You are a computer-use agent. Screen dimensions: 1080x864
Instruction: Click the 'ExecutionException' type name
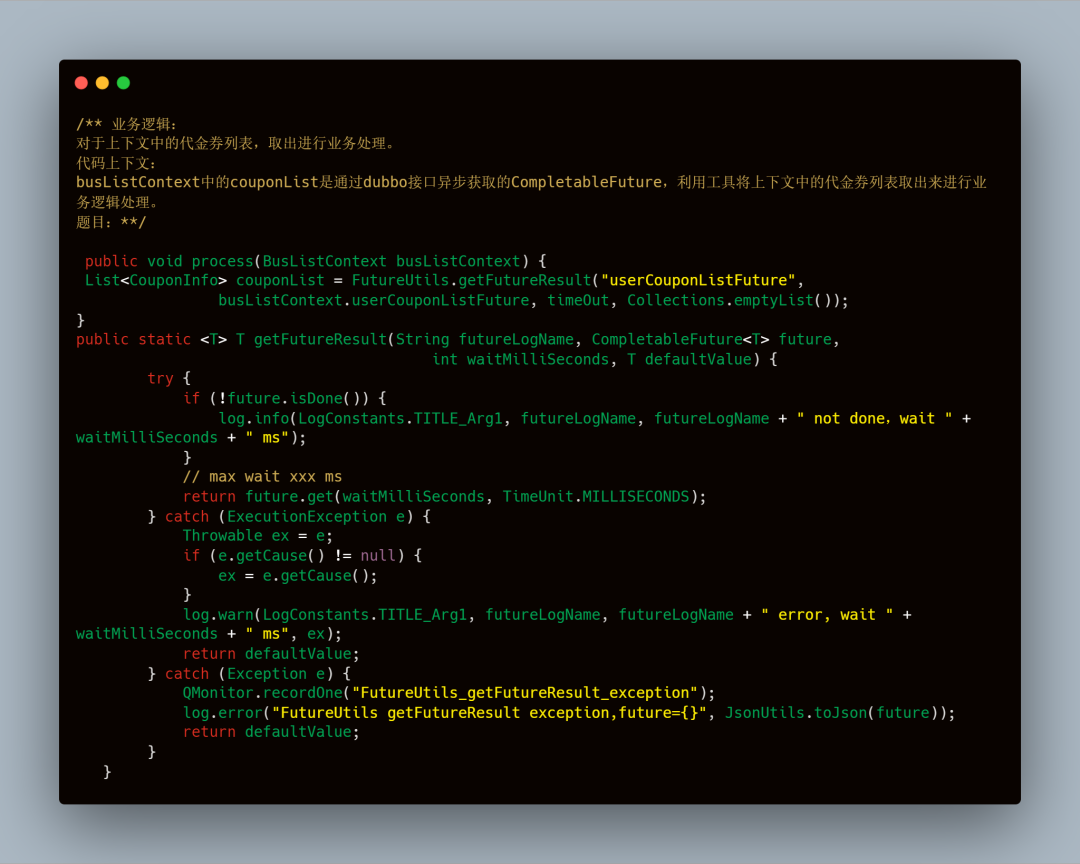click(307, 517)
